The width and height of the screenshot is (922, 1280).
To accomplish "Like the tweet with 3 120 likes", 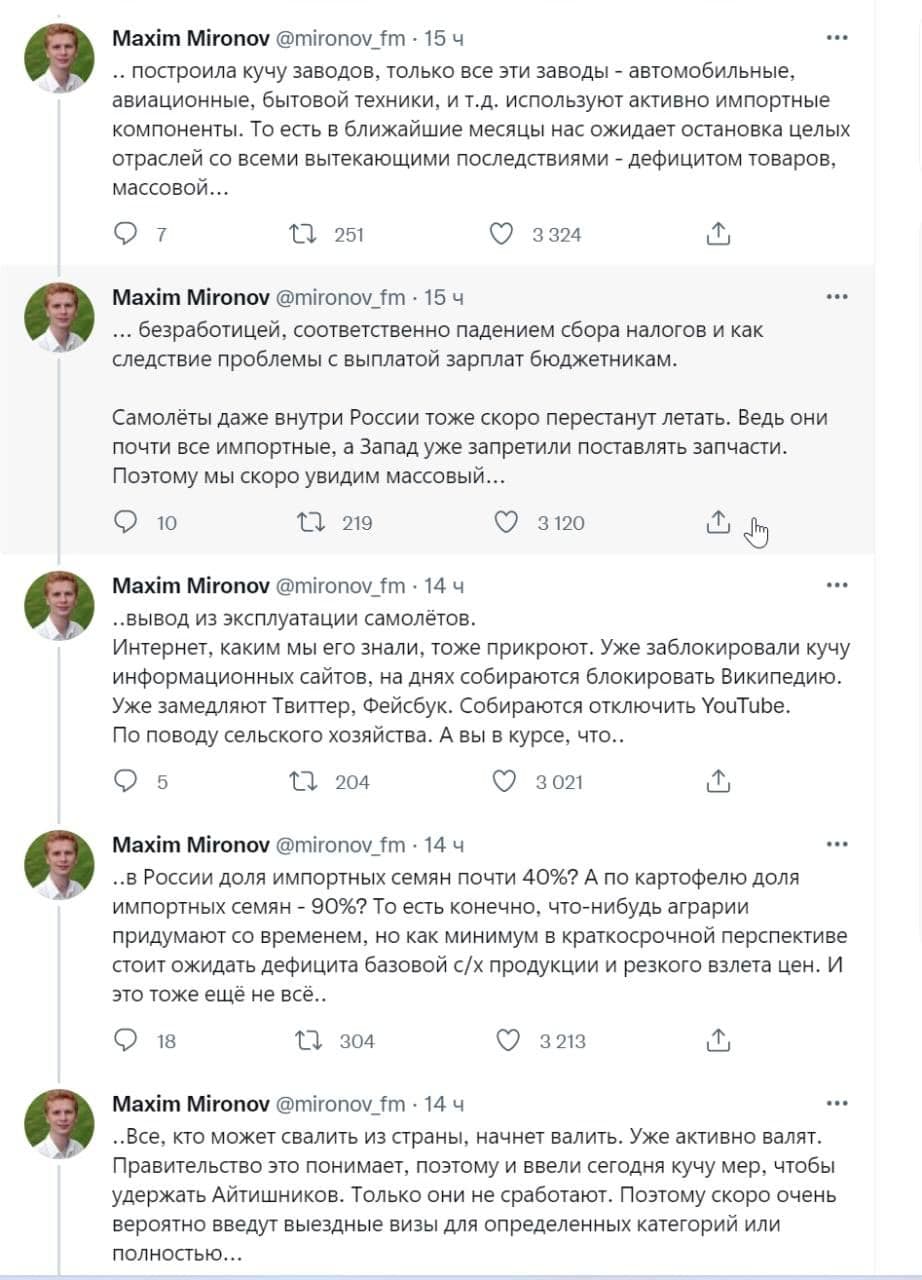I will [x=507, y=522].
